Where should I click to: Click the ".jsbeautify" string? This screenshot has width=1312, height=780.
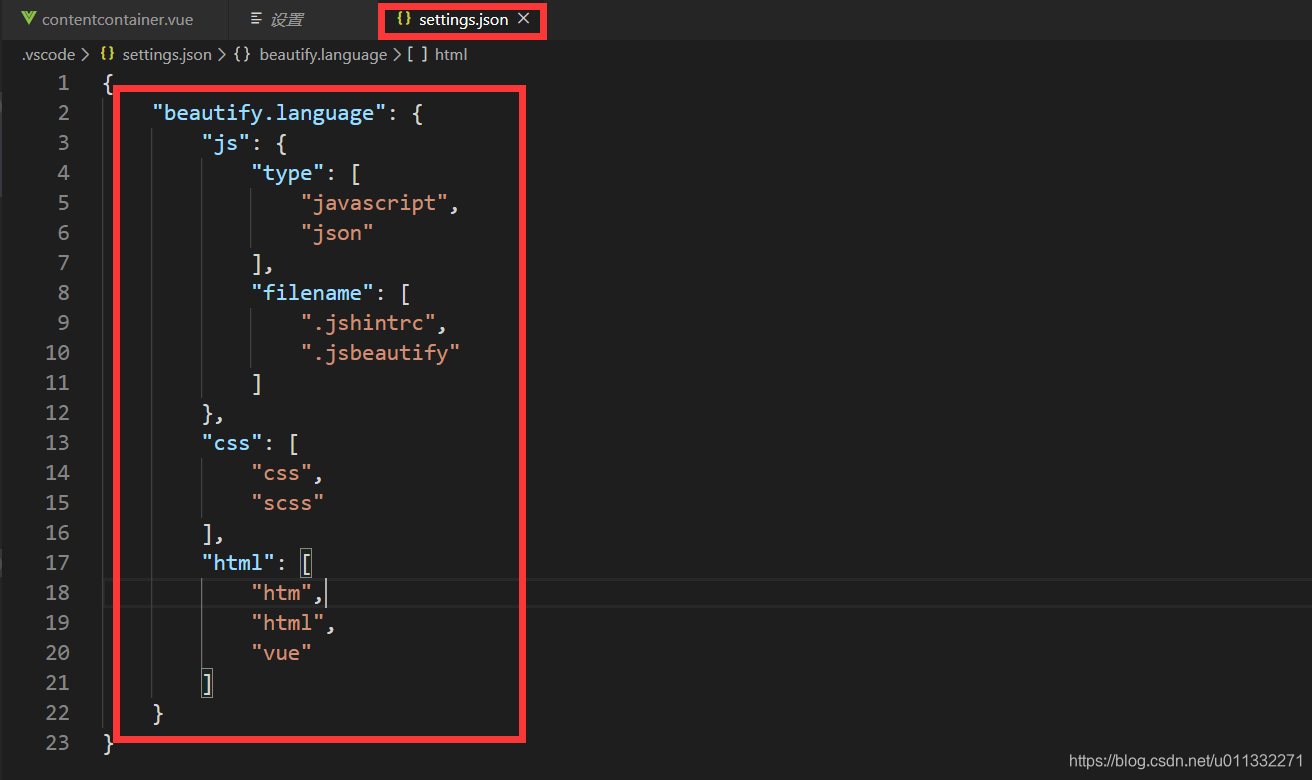click(x=381, y=353)
